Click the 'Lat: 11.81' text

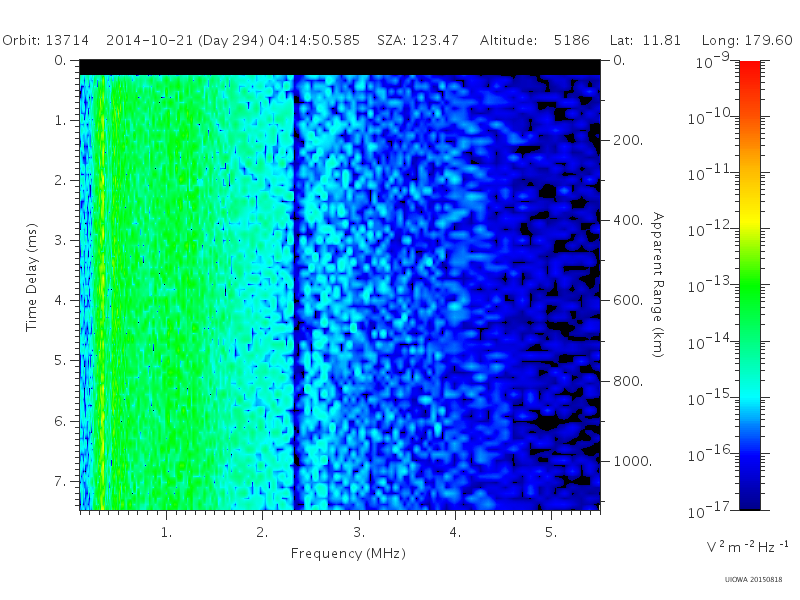[x=645, y=40]
